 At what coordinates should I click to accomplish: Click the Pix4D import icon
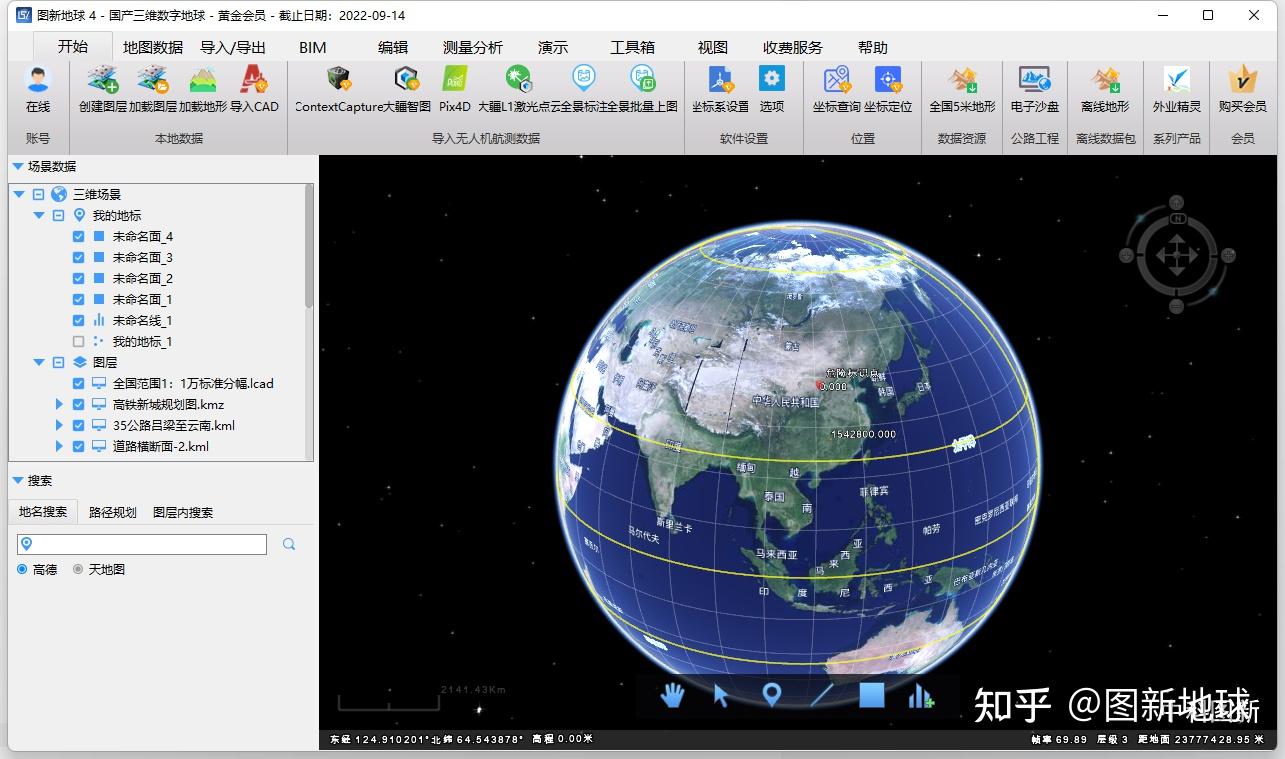(455, 79)
